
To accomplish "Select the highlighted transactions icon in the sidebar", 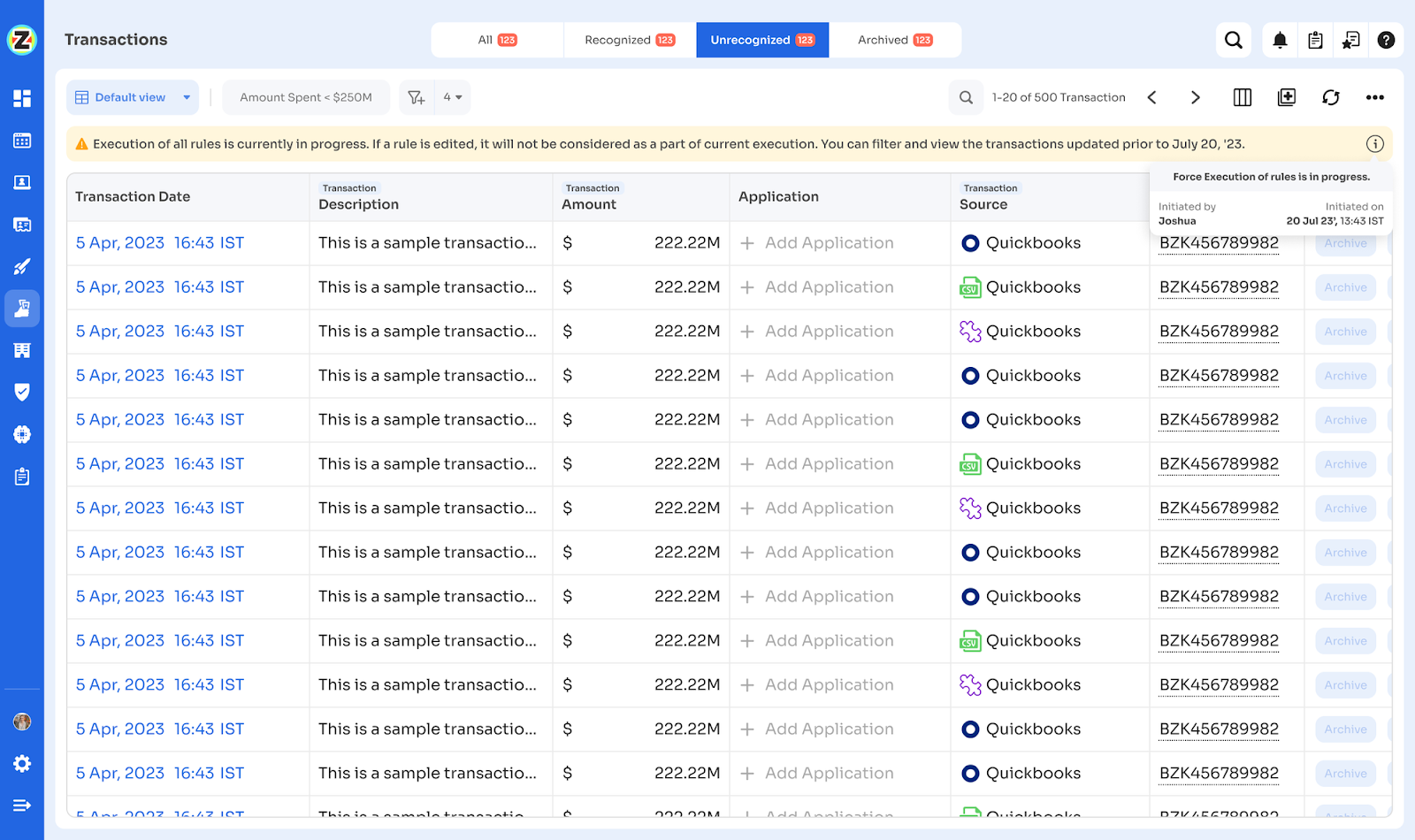I will pos(22,308).
